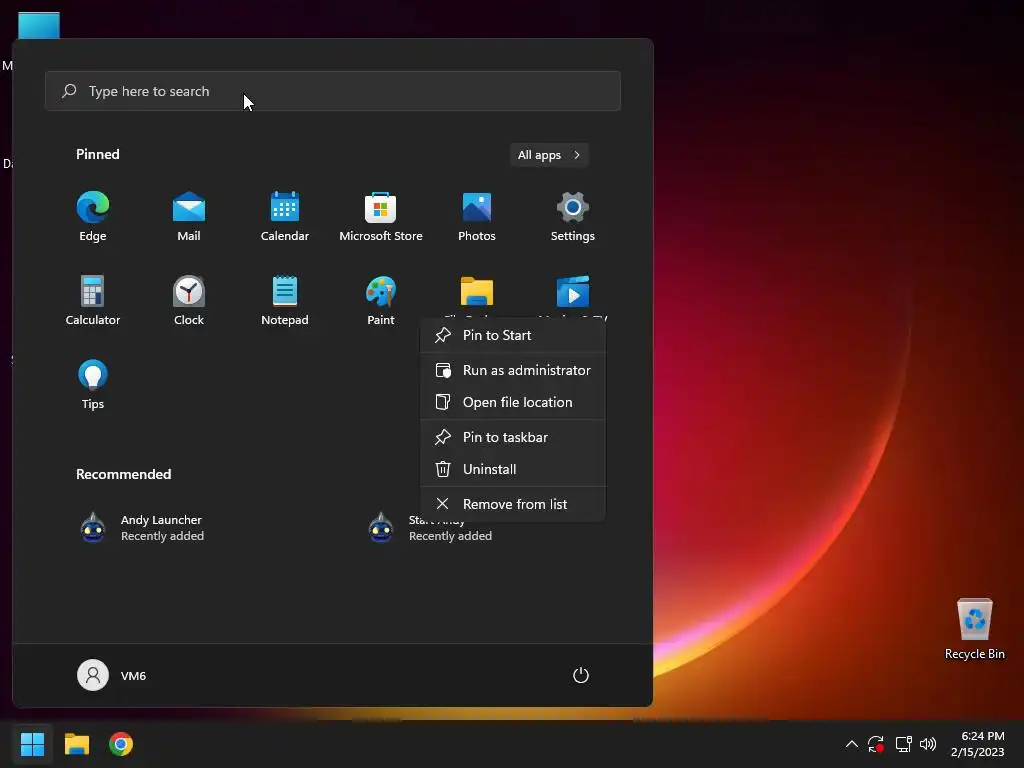This screenshot has height=768, width=1024.
Task: Select Pin to Start in context menu
Action: [x=513, y=335]
